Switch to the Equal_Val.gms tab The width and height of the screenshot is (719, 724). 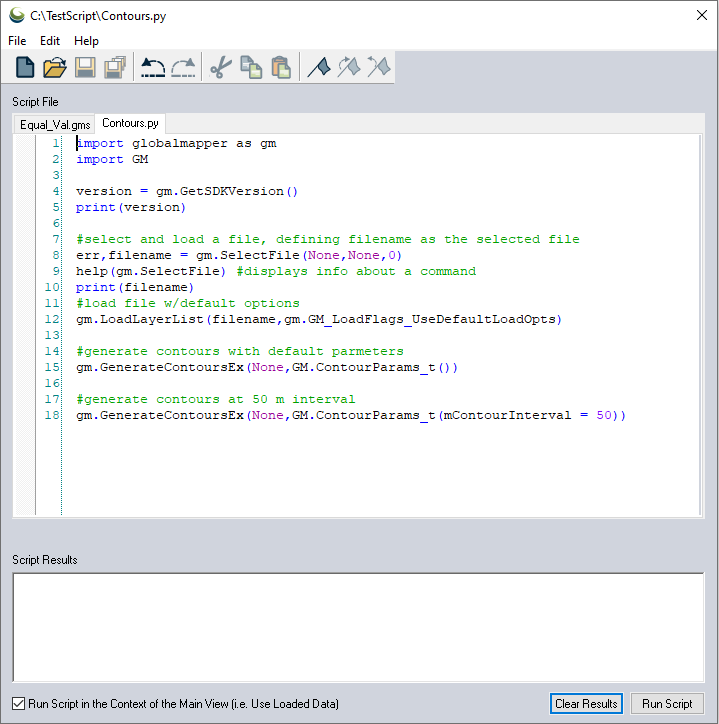tap(55, 125)
